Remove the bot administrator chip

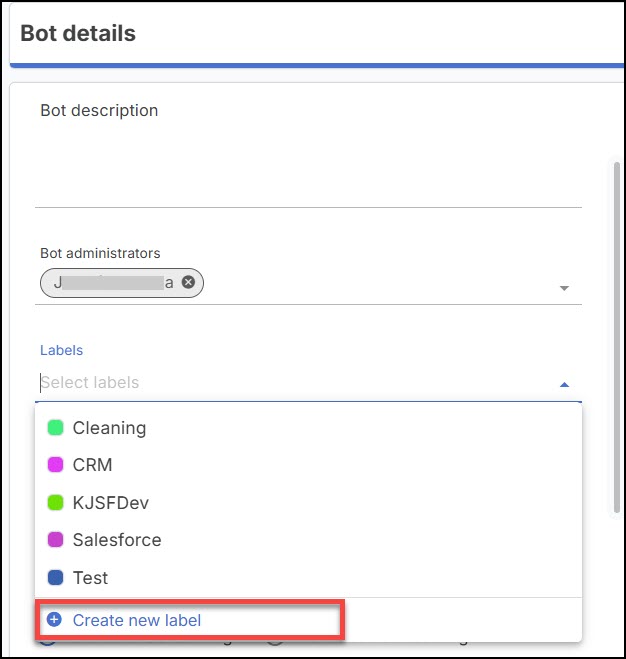coord(188,282)
